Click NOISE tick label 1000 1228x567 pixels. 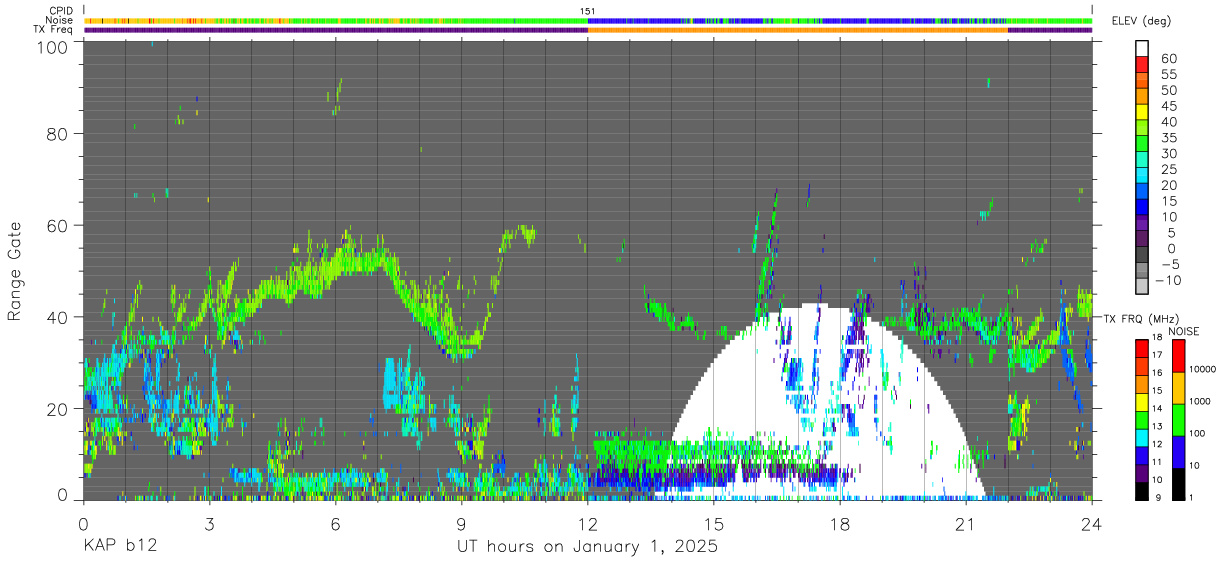[x=1200, y=402]
